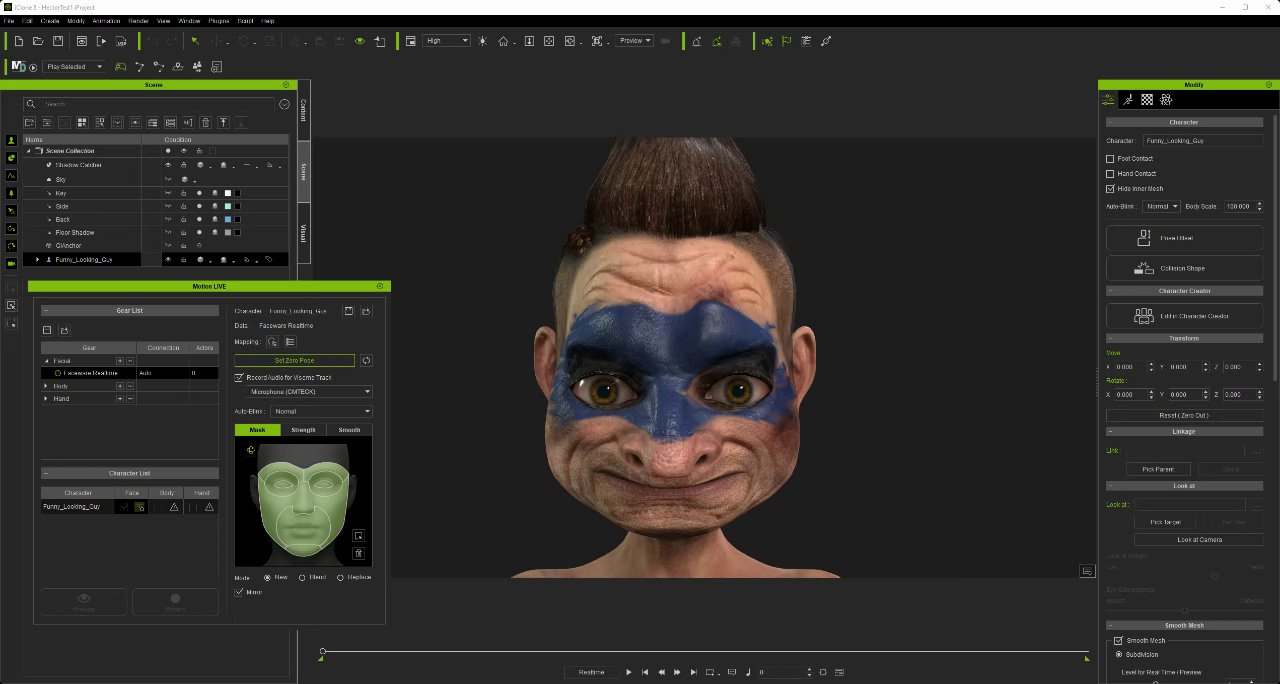Click the refresh icon beside Set Zero Pose

[366, 360]
